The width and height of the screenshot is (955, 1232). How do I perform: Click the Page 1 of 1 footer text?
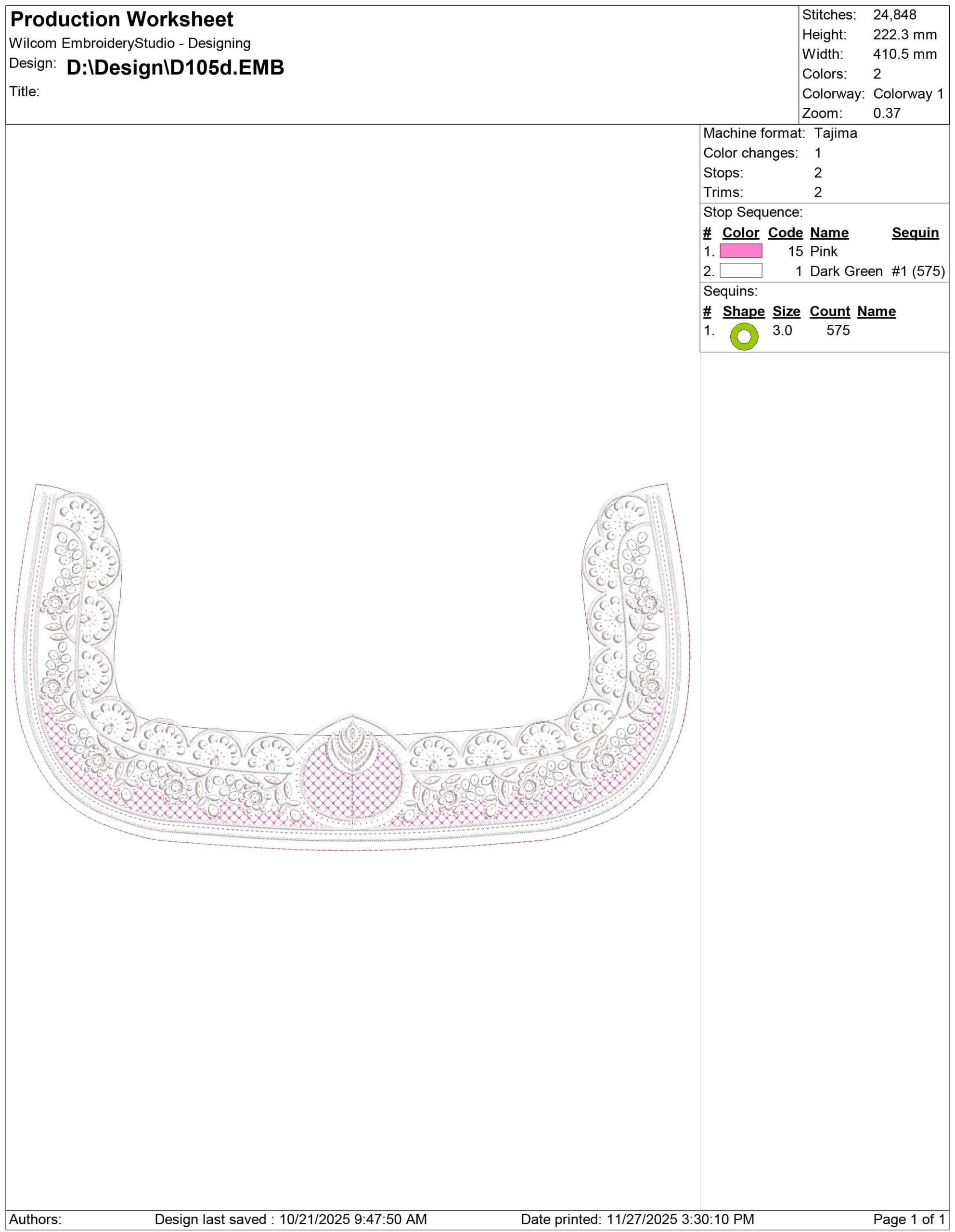click(x=909, y=1219)
